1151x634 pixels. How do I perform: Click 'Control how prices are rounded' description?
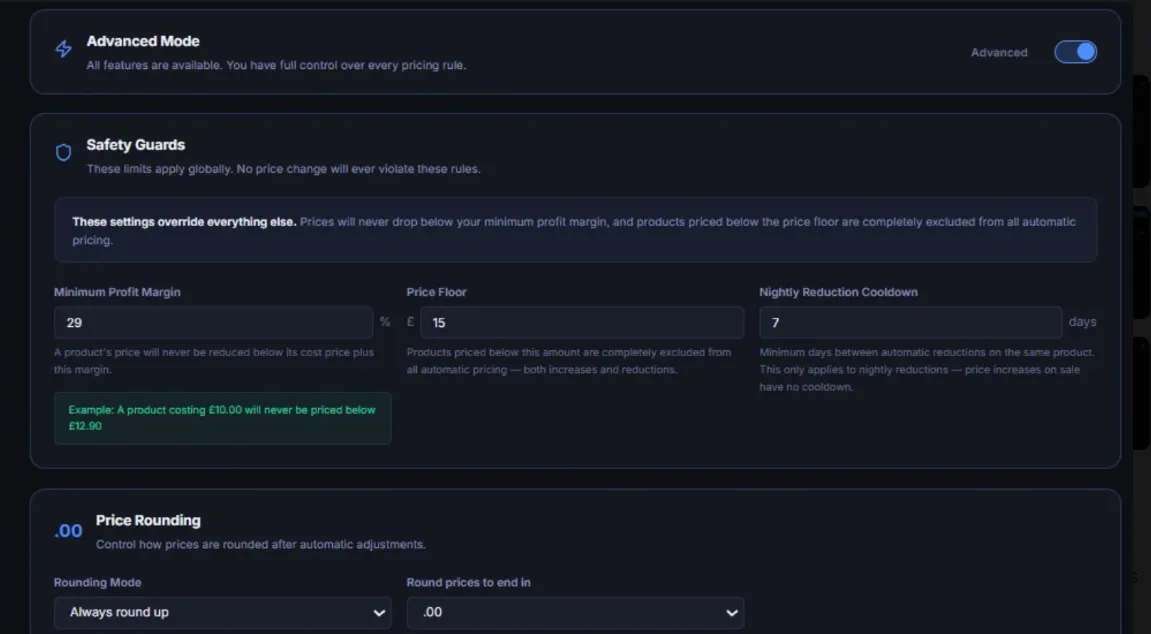pos(261,544)
